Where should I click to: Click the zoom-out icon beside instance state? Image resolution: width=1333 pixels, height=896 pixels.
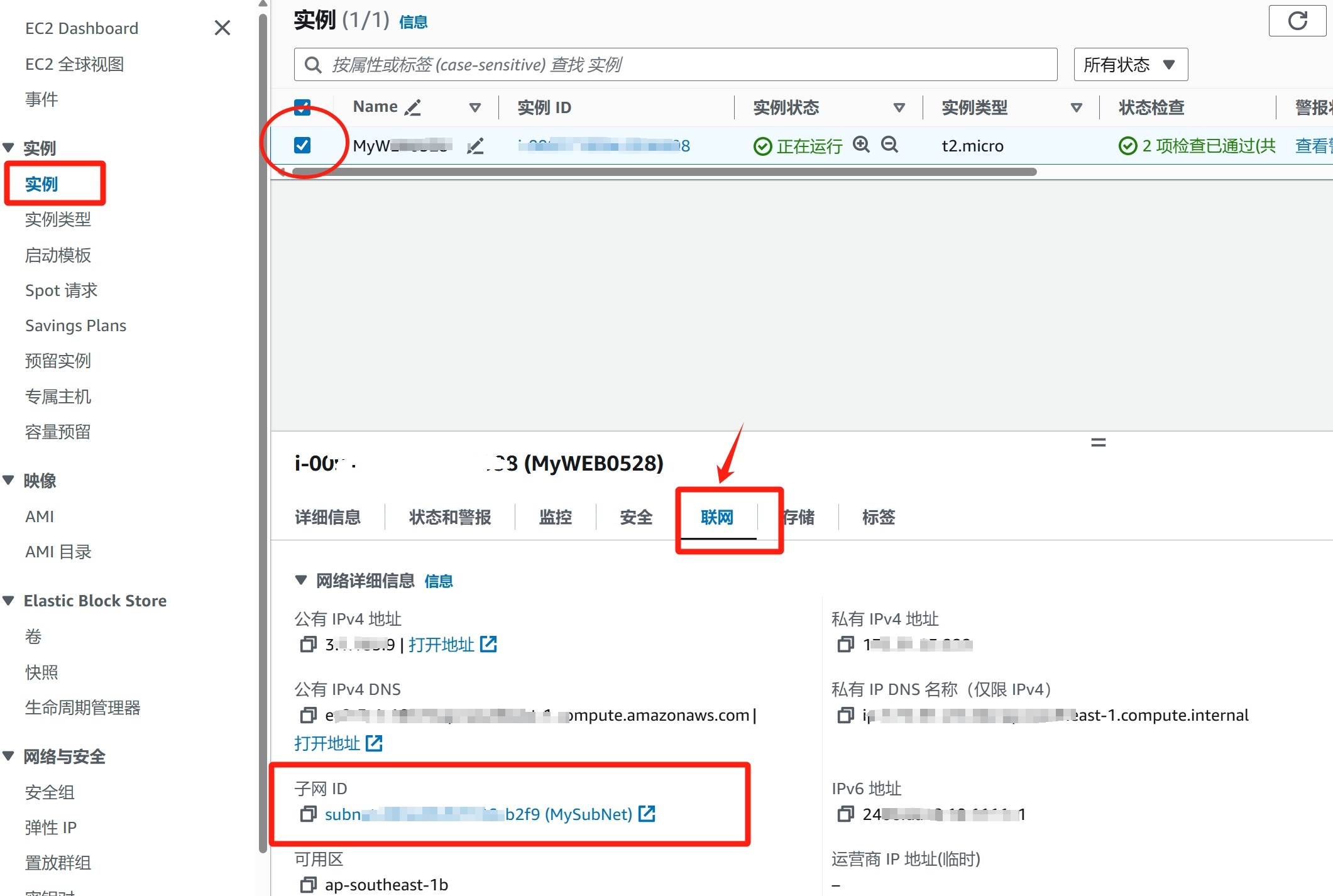point(889,145)
